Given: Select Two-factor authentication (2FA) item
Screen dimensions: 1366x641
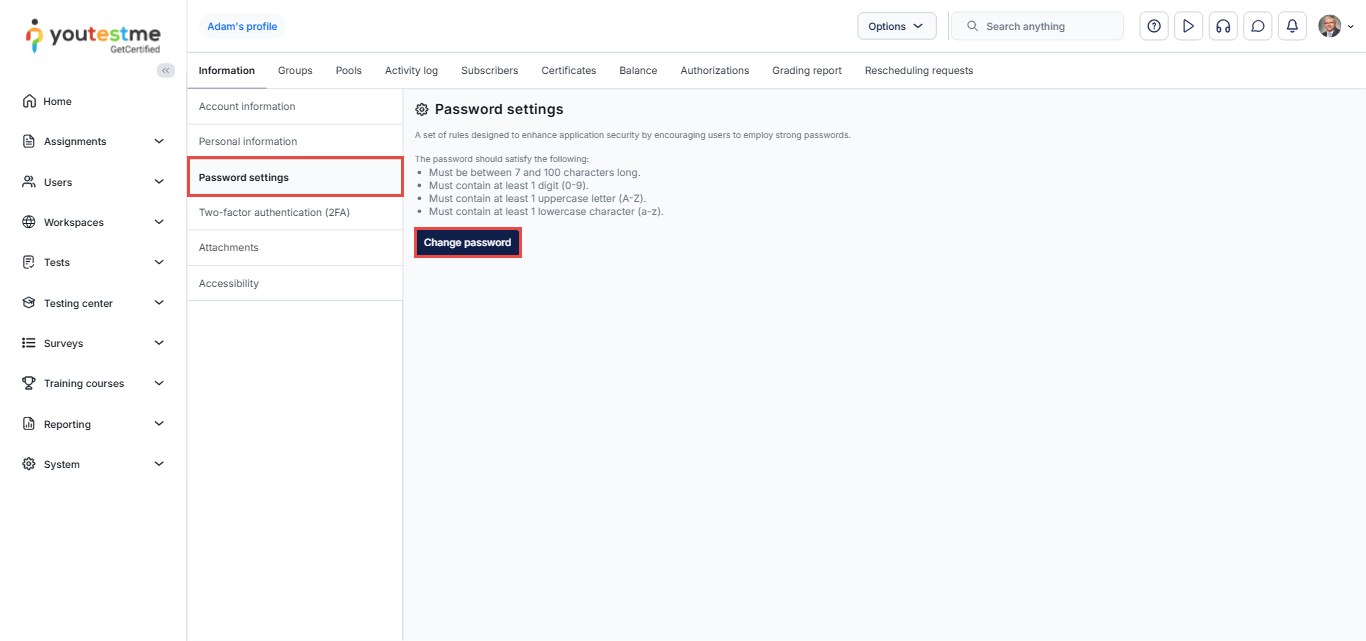Looking at the screenshot, I should [274, 212].
